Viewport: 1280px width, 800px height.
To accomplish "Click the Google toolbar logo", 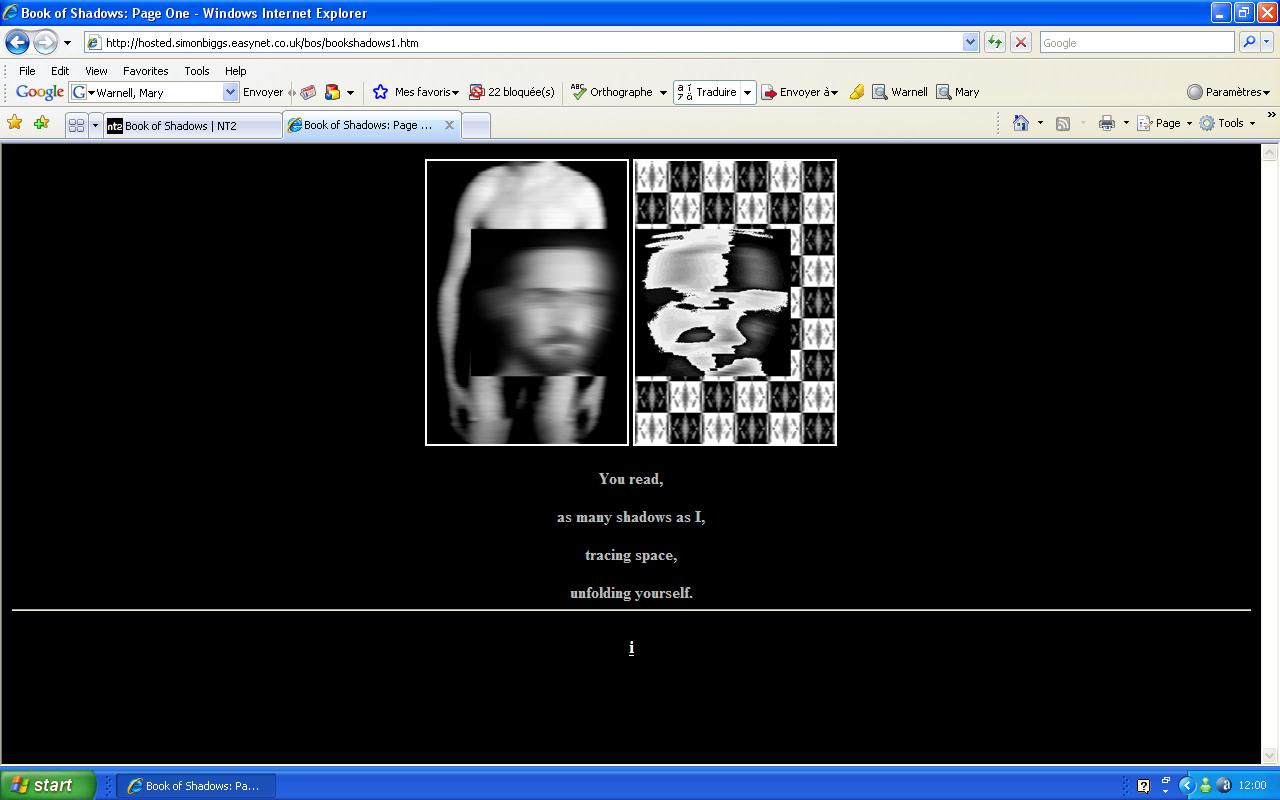I will pyautogui.click(x=40, y=92).
